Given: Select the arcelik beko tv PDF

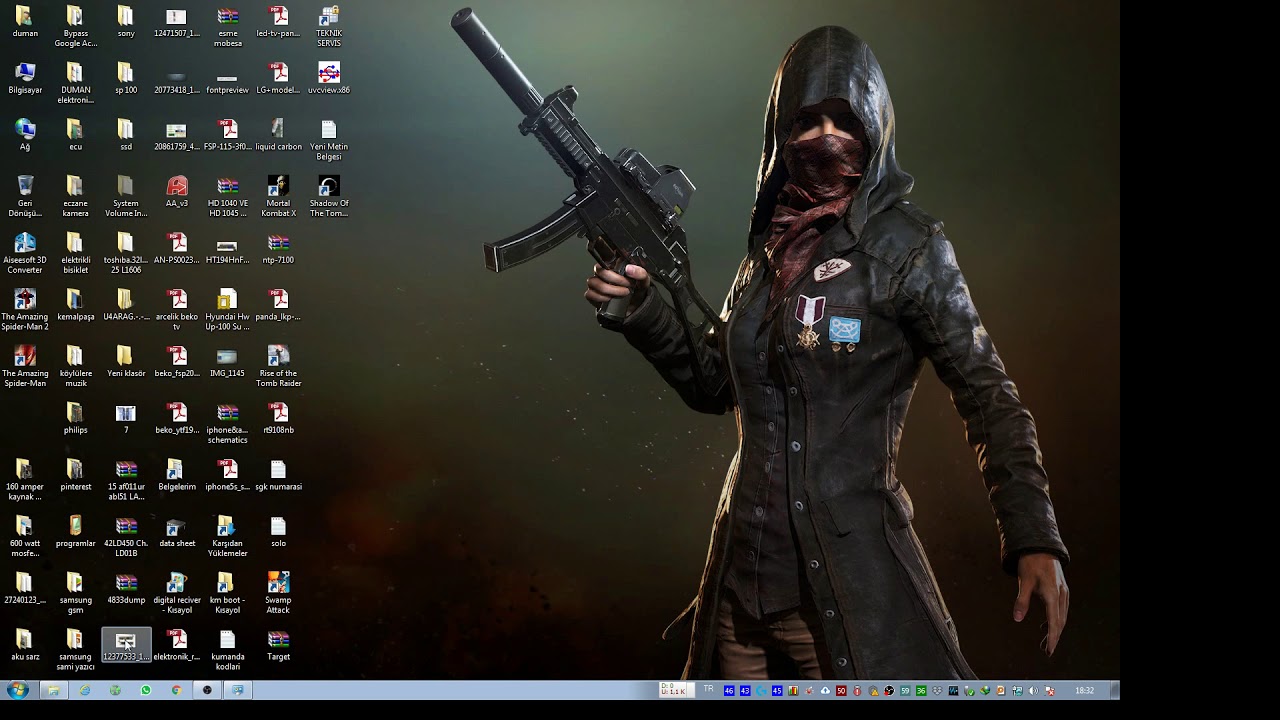Looking at the screenshot, I should coord(177,310).
